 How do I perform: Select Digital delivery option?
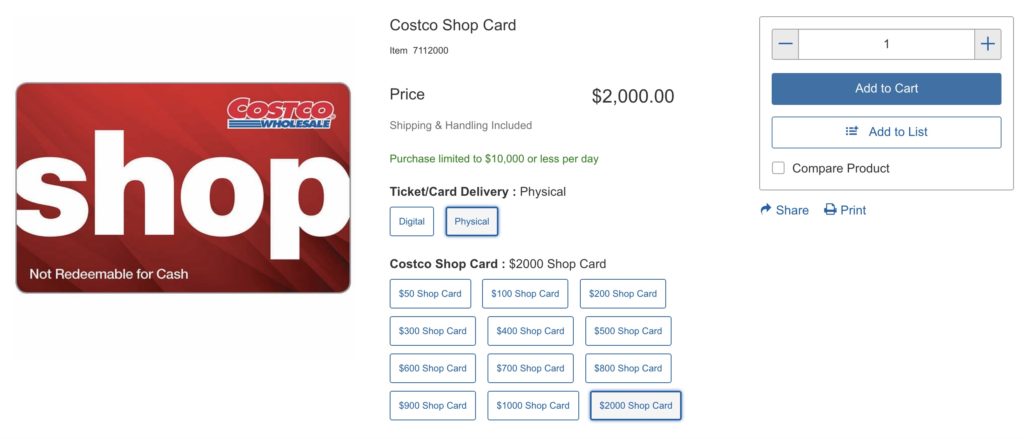[x=412, y=221]
